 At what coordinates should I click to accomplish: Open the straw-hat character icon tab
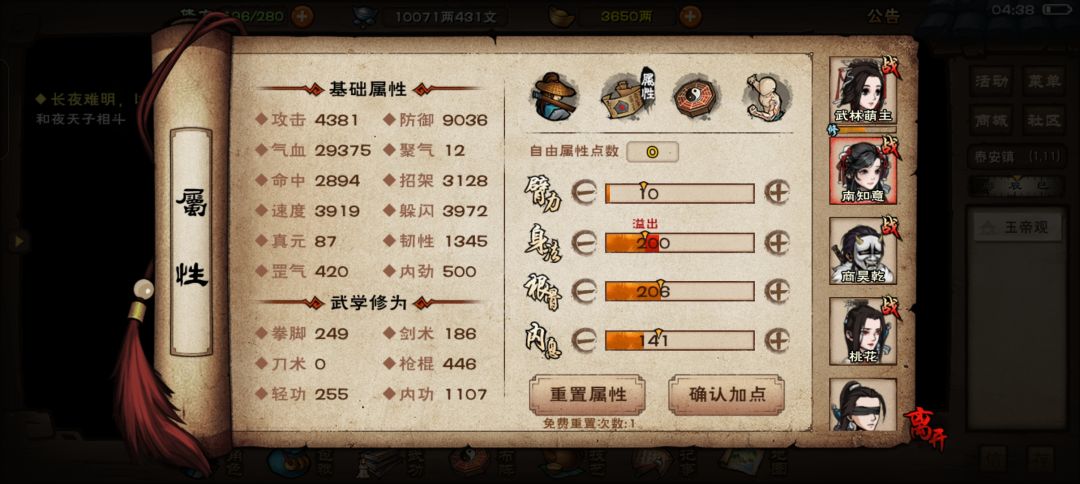554,96
